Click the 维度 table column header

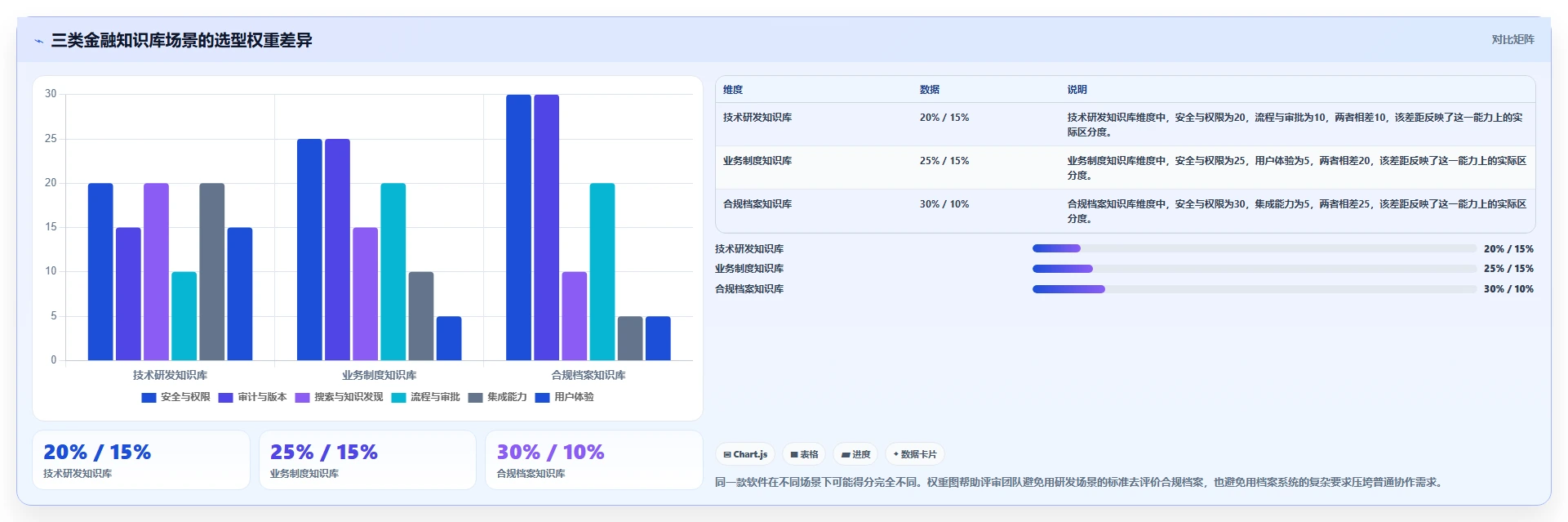(x=733, y=90)
